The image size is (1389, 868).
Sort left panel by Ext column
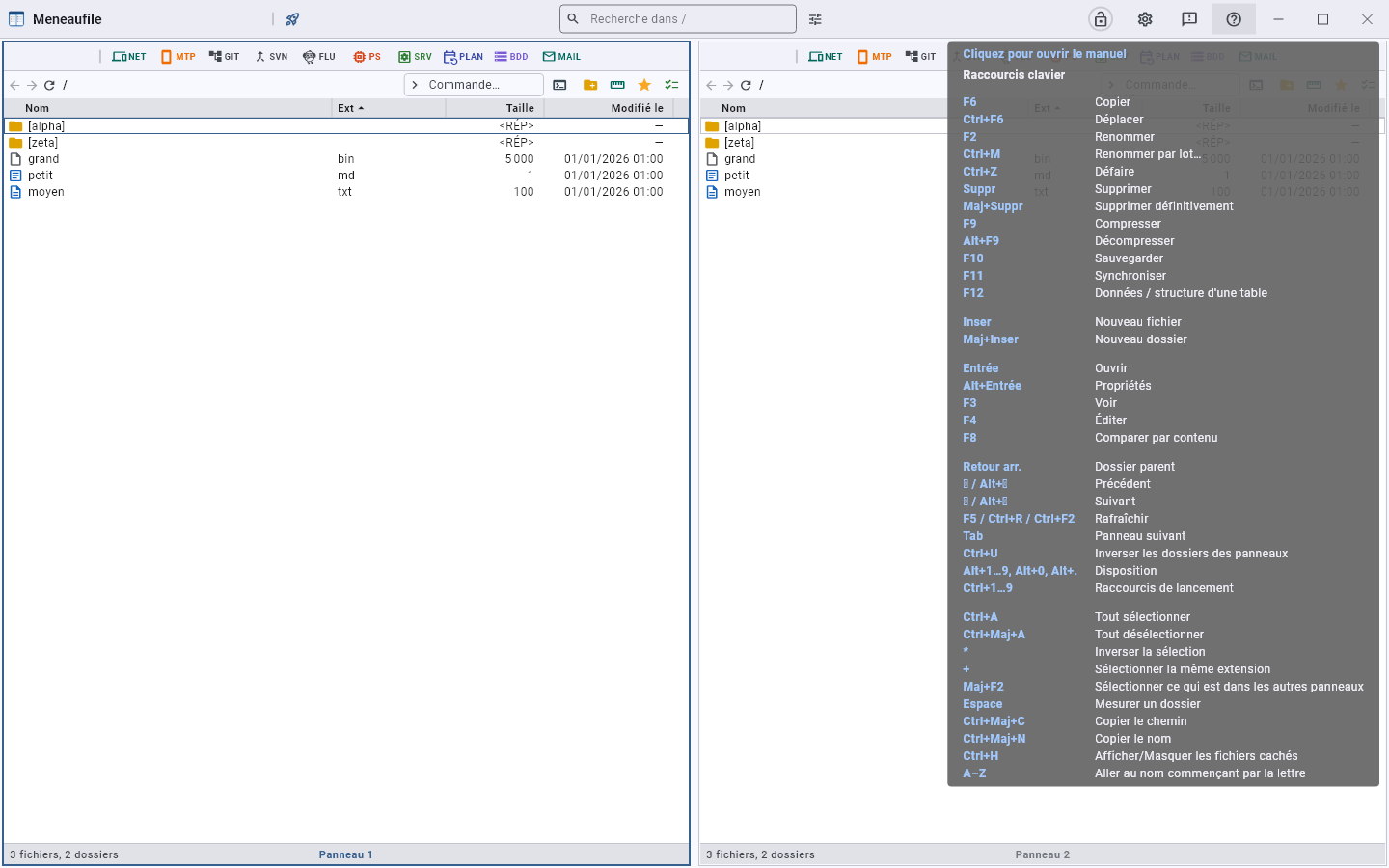tap(389, 108)
